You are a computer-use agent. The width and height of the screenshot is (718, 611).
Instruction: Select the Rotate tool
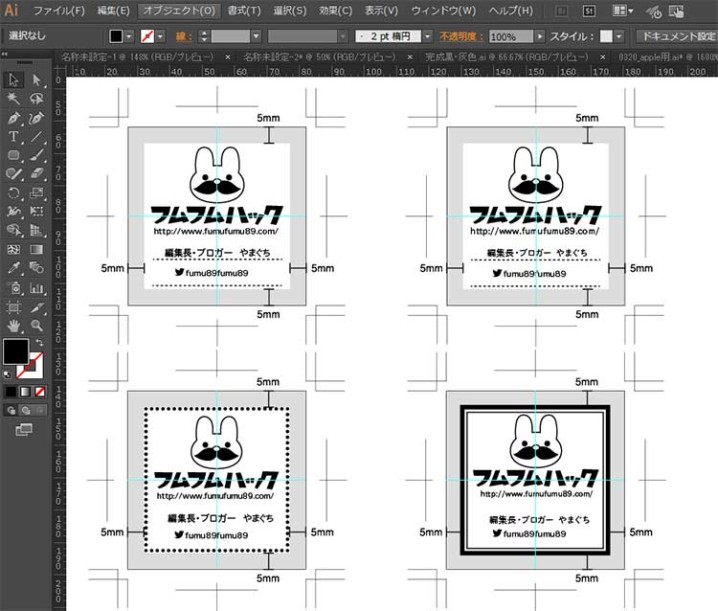[14, 192]
